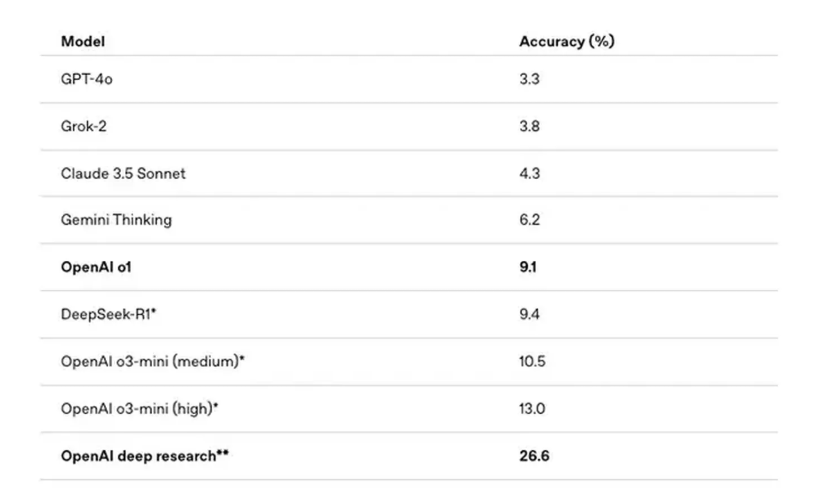Click the 3.8 accuracy value
This screenshot has width=826, height=491.
click(x=529, y=126)
